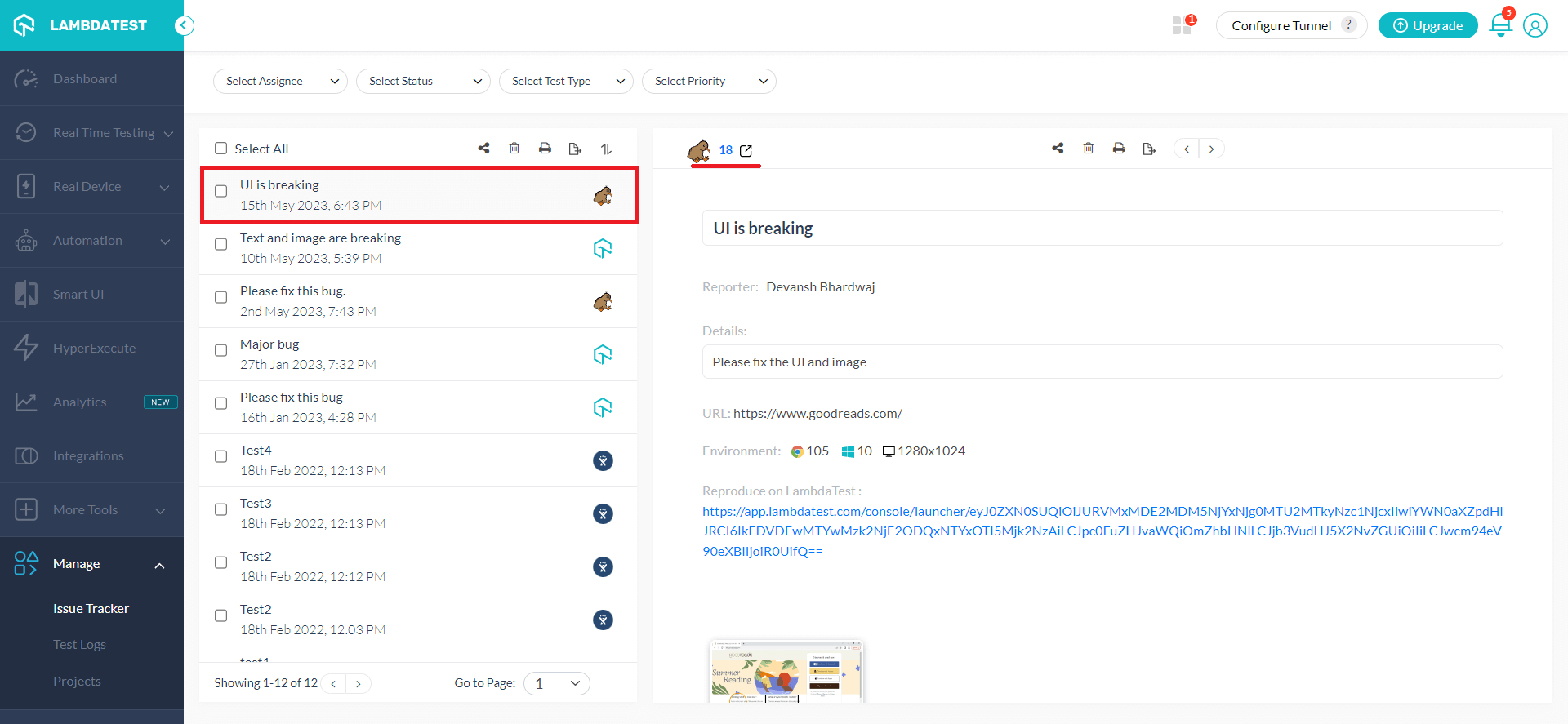Open Analytics from the sidebar
1568x724 pixels.
pos(91,402)
